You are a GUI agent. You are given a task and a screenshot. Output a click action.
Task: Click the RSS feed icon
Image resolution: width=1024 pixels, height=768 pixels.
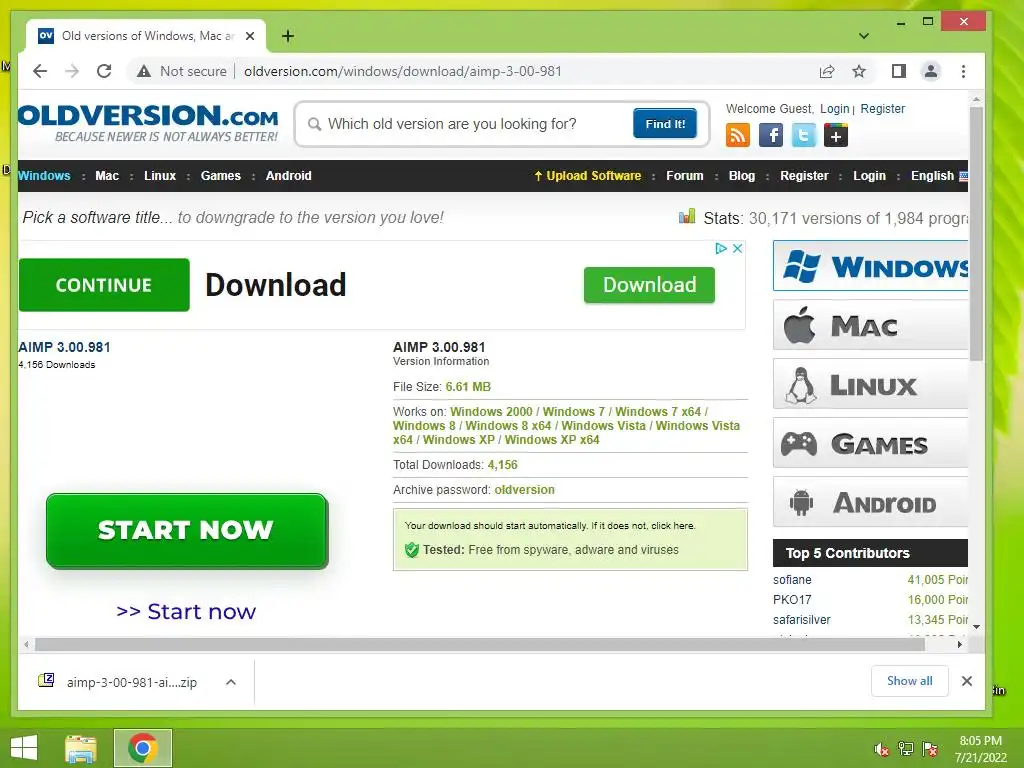[738, 135]
